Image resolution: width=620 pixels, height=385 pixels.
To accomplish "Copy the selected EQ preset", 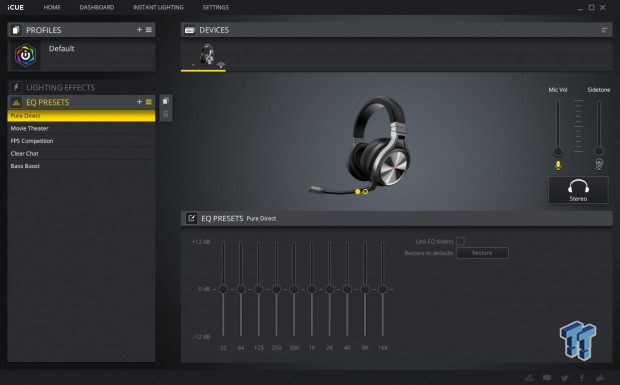I will [x=166, y=101].
